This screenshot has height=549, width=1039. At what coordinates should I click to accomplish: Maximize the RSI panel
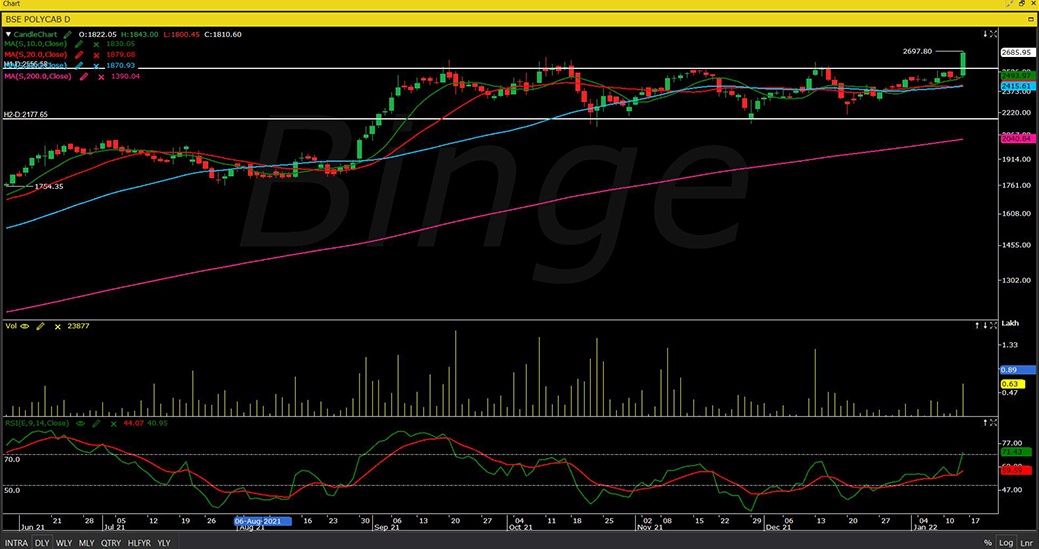993,422
